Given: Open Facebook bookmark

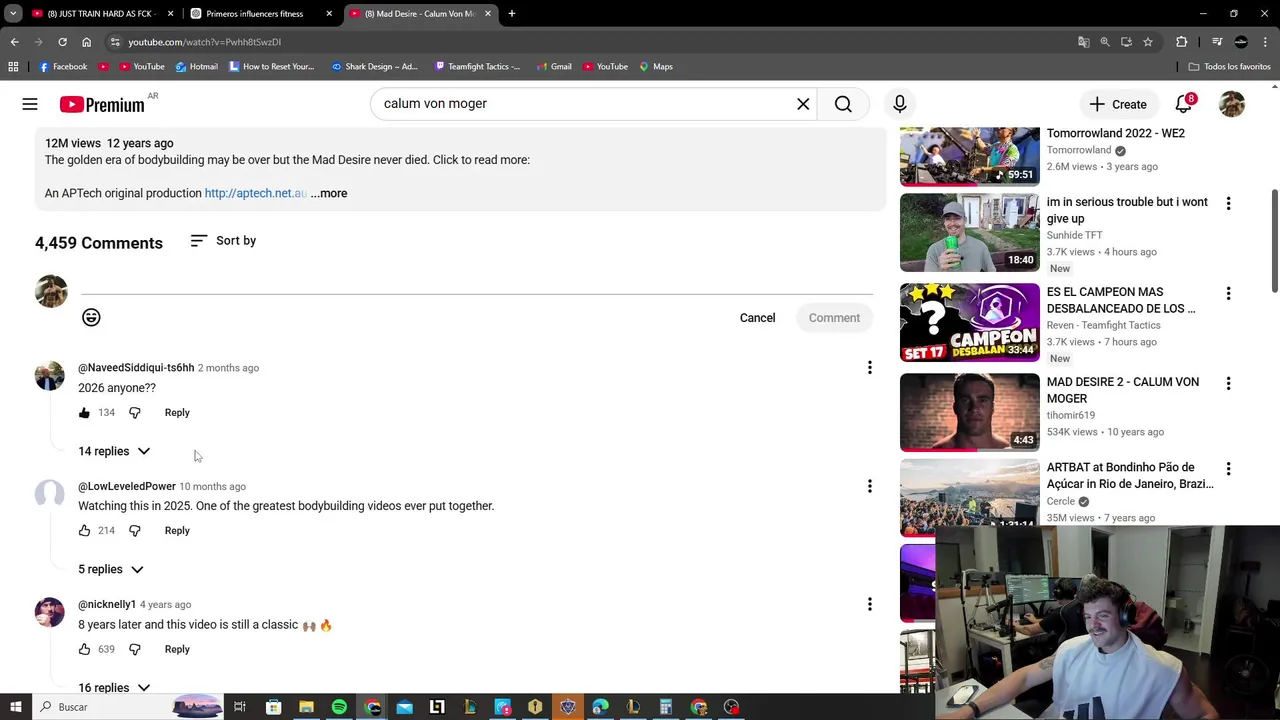Looking at the screenshot, I should click(x=62, y=67).
